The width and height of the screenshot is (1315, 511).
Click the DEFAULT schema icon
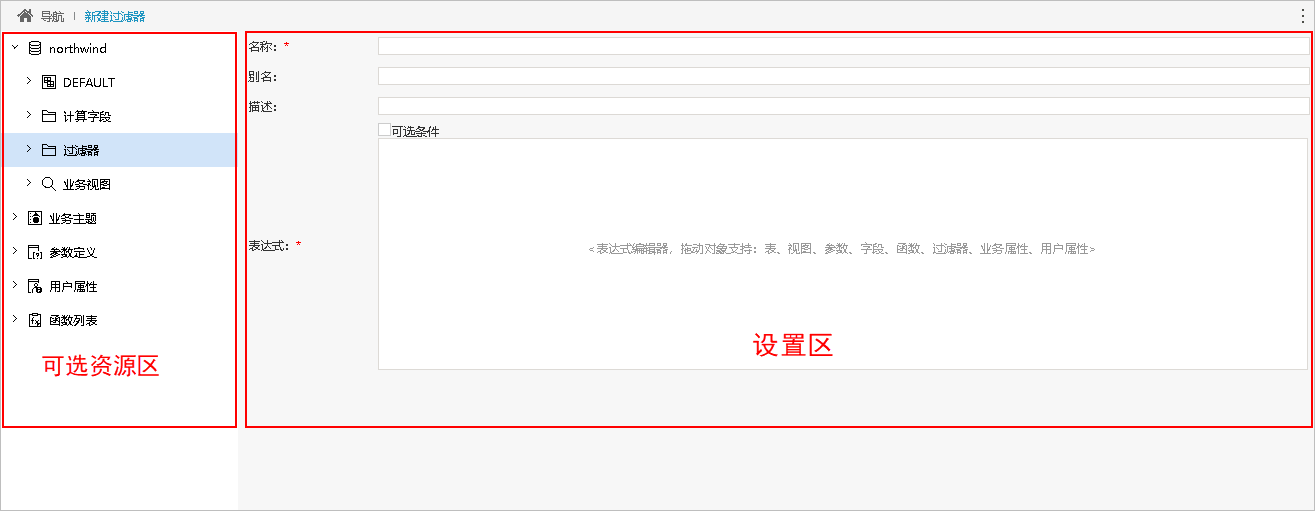click(x=49, y=82)
